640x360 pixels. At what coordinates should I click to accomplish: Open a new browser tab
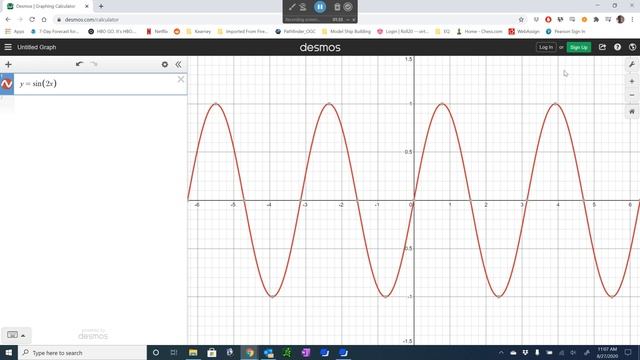tap(101, 6)
